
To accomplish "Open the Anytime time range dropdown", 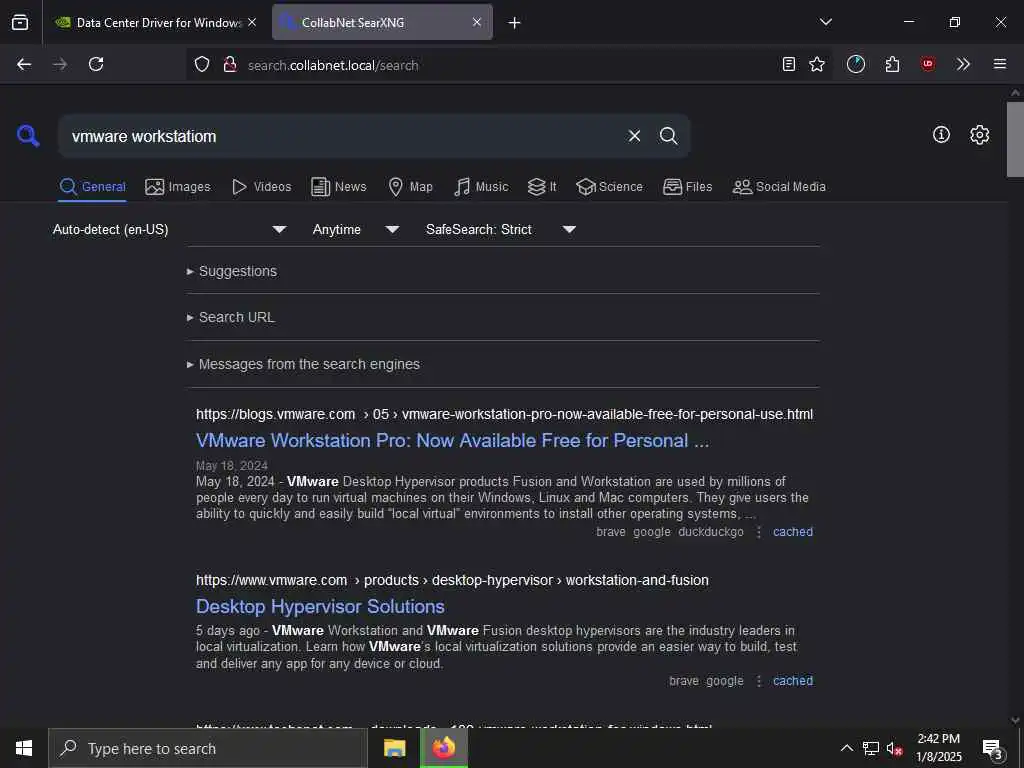I will click(356, 229).
